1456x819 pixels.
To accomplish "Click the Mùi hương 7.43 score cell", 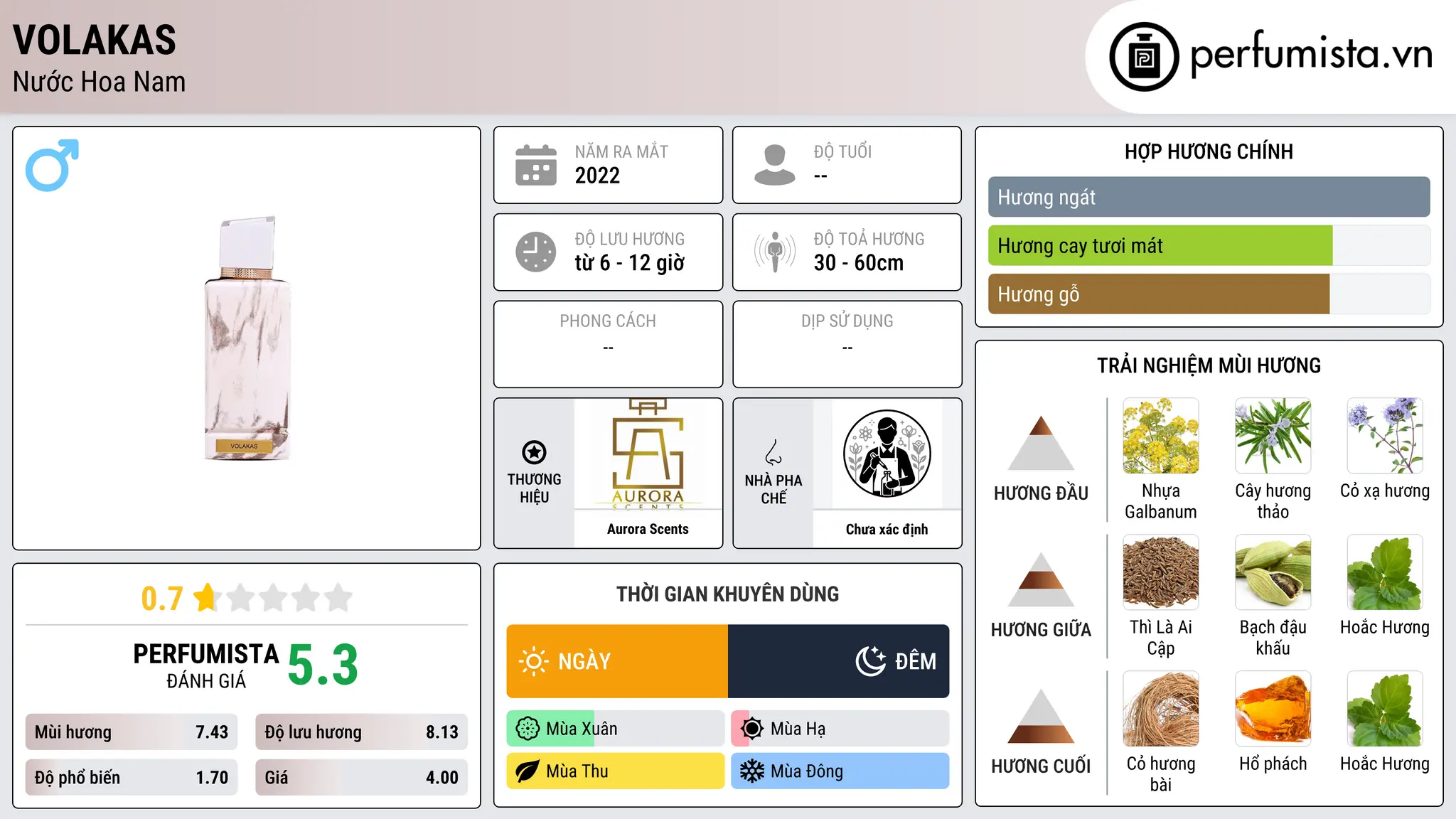I will point(132,732).
